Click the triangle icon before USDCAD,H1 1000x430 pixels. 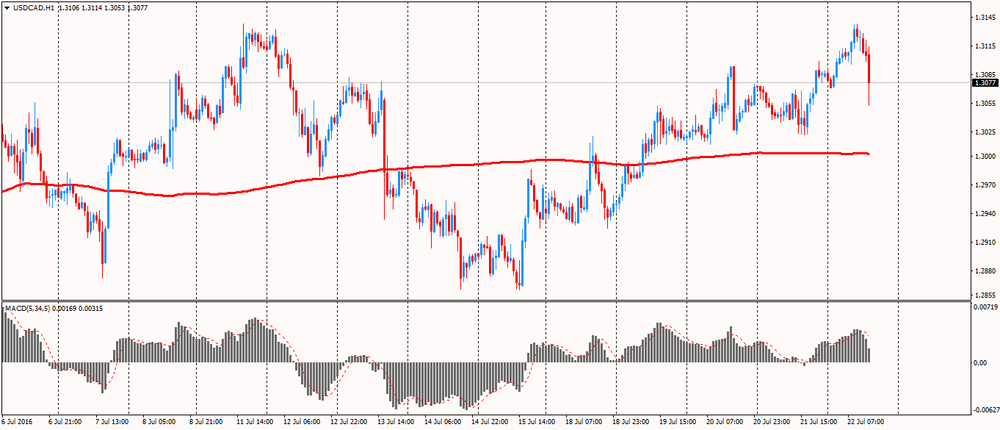coord(5,6)
